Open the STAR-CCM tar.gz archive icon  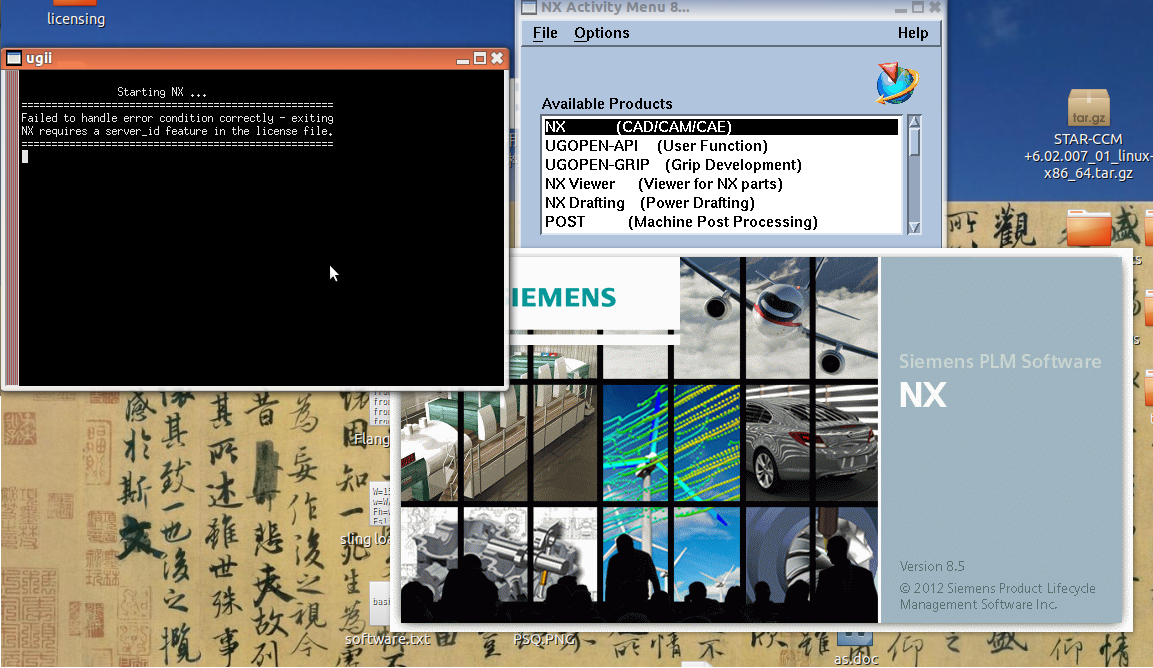1088,108
